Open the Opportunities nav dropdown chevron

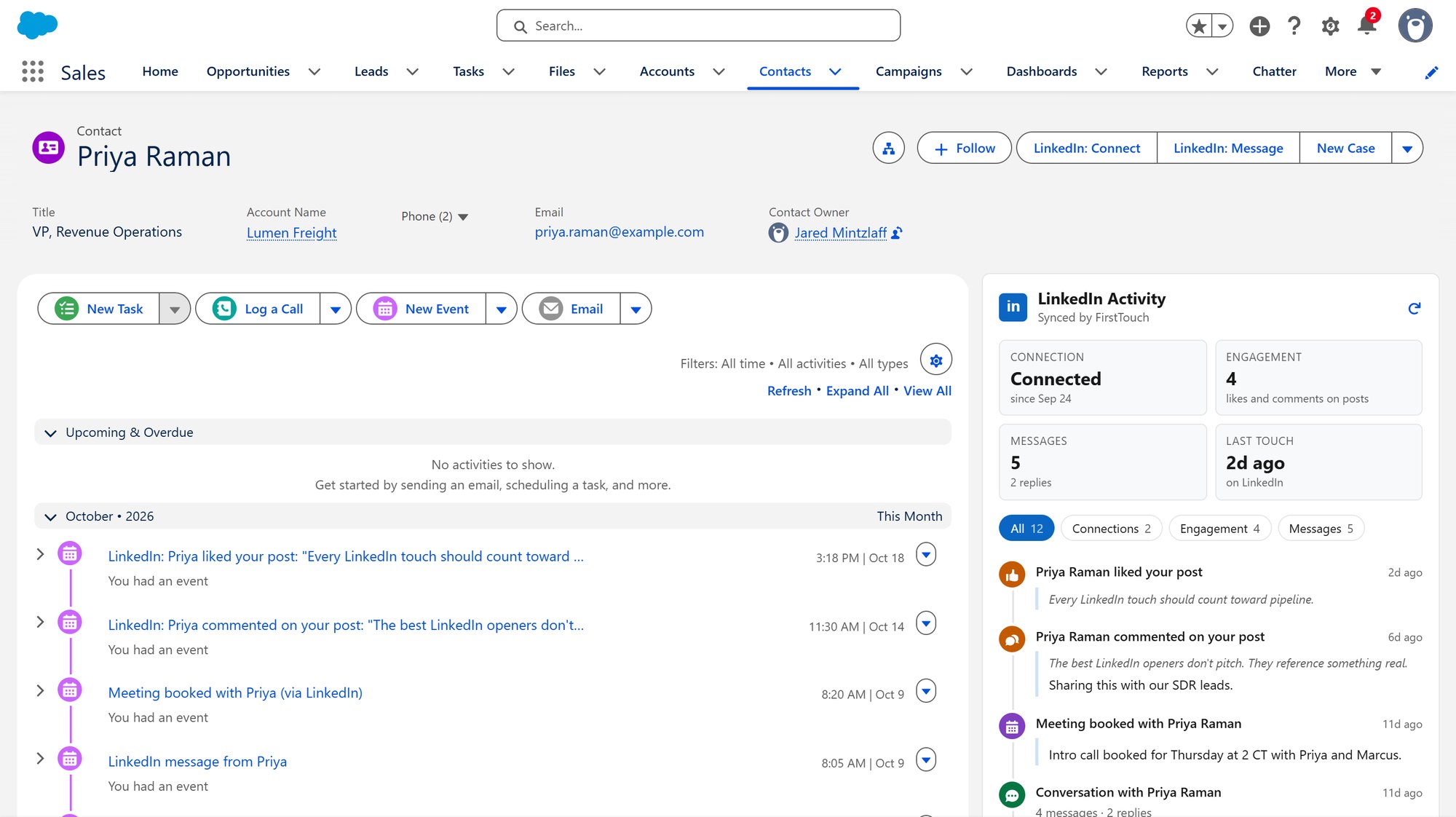click(x=314, y=71)
